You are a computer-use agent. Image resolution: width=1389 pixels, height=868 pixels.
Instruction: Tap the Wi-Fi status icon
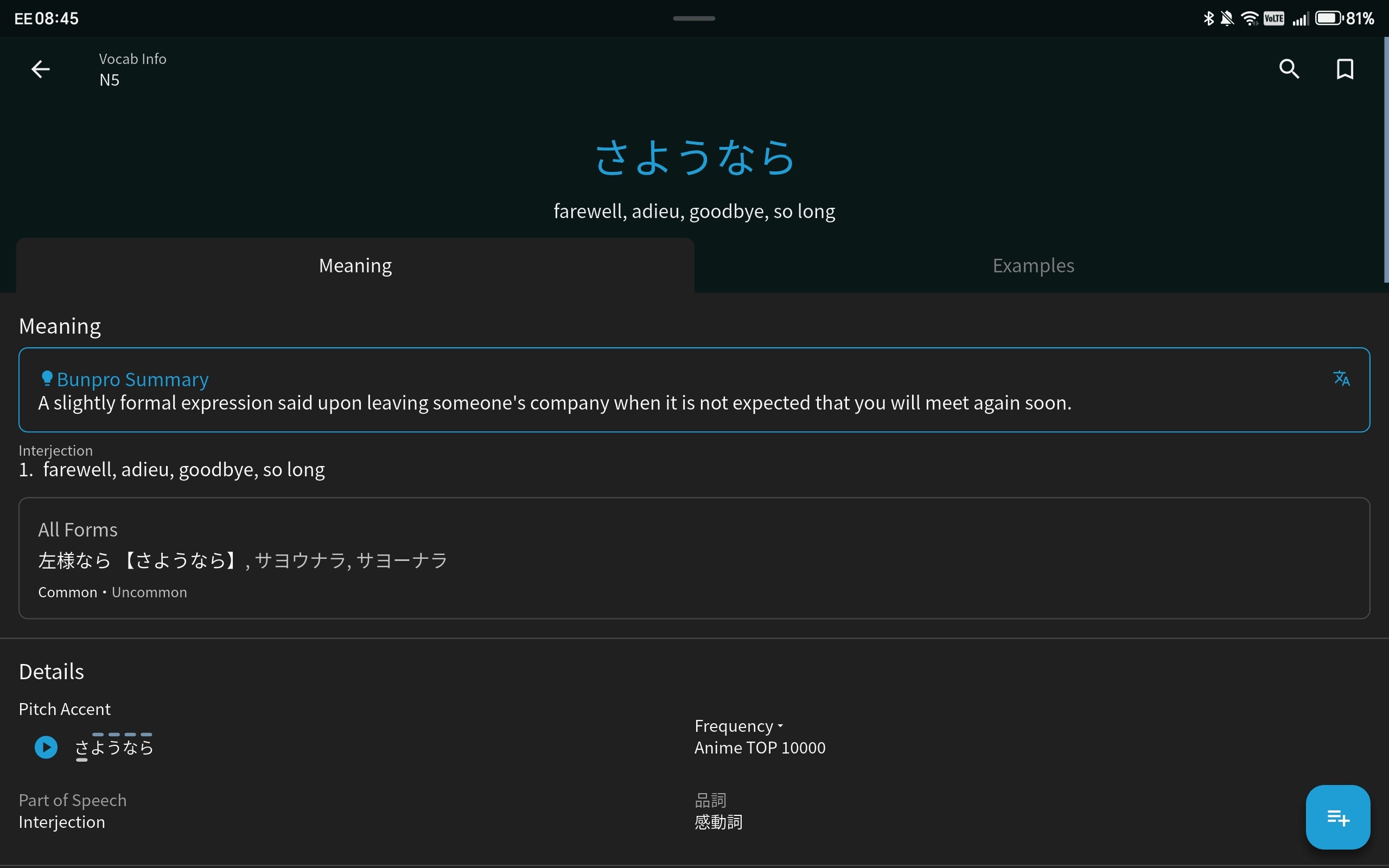1250,18
